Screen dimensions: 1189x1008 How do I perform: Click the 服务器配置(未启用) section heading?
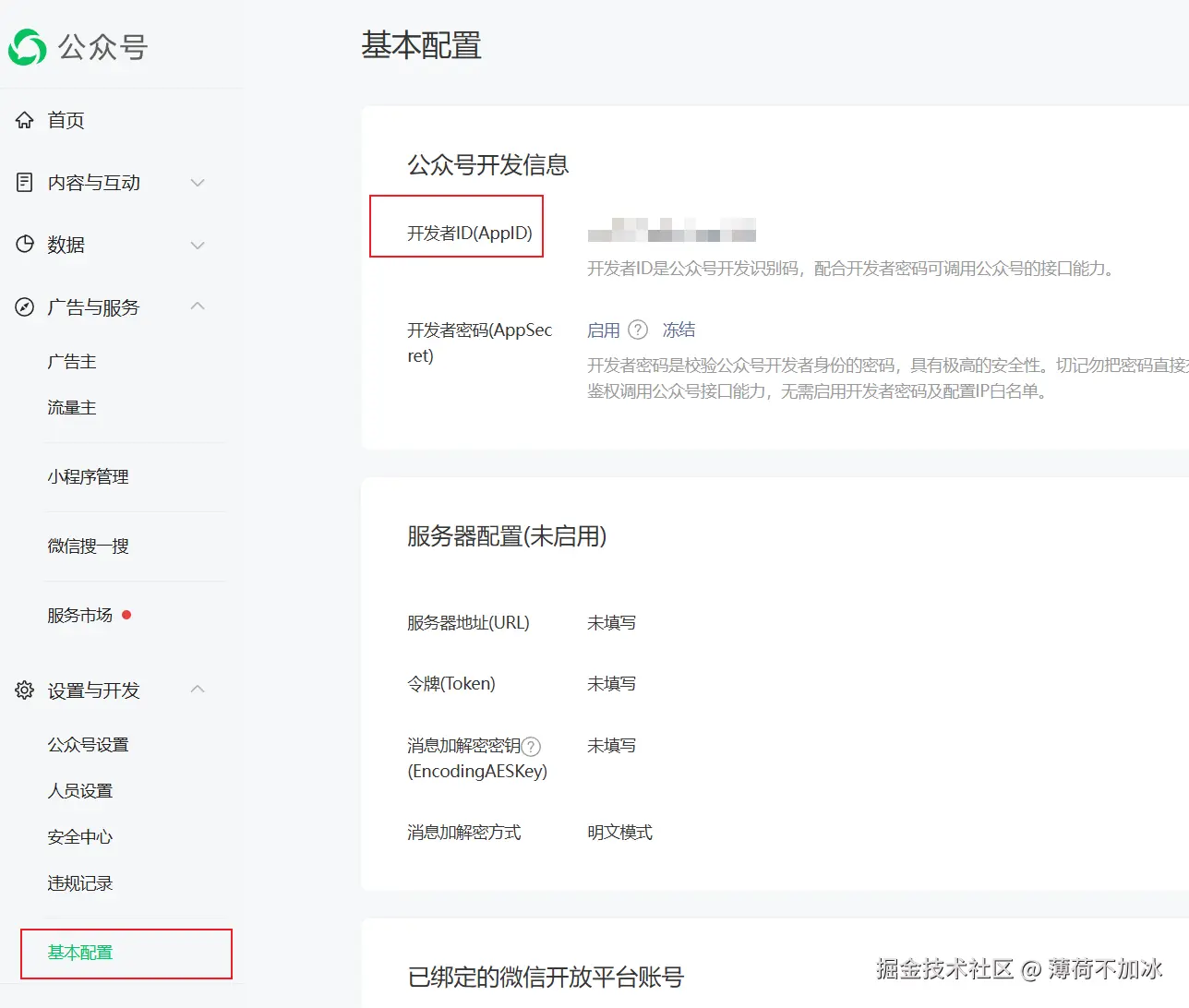[x=507, y=536]
